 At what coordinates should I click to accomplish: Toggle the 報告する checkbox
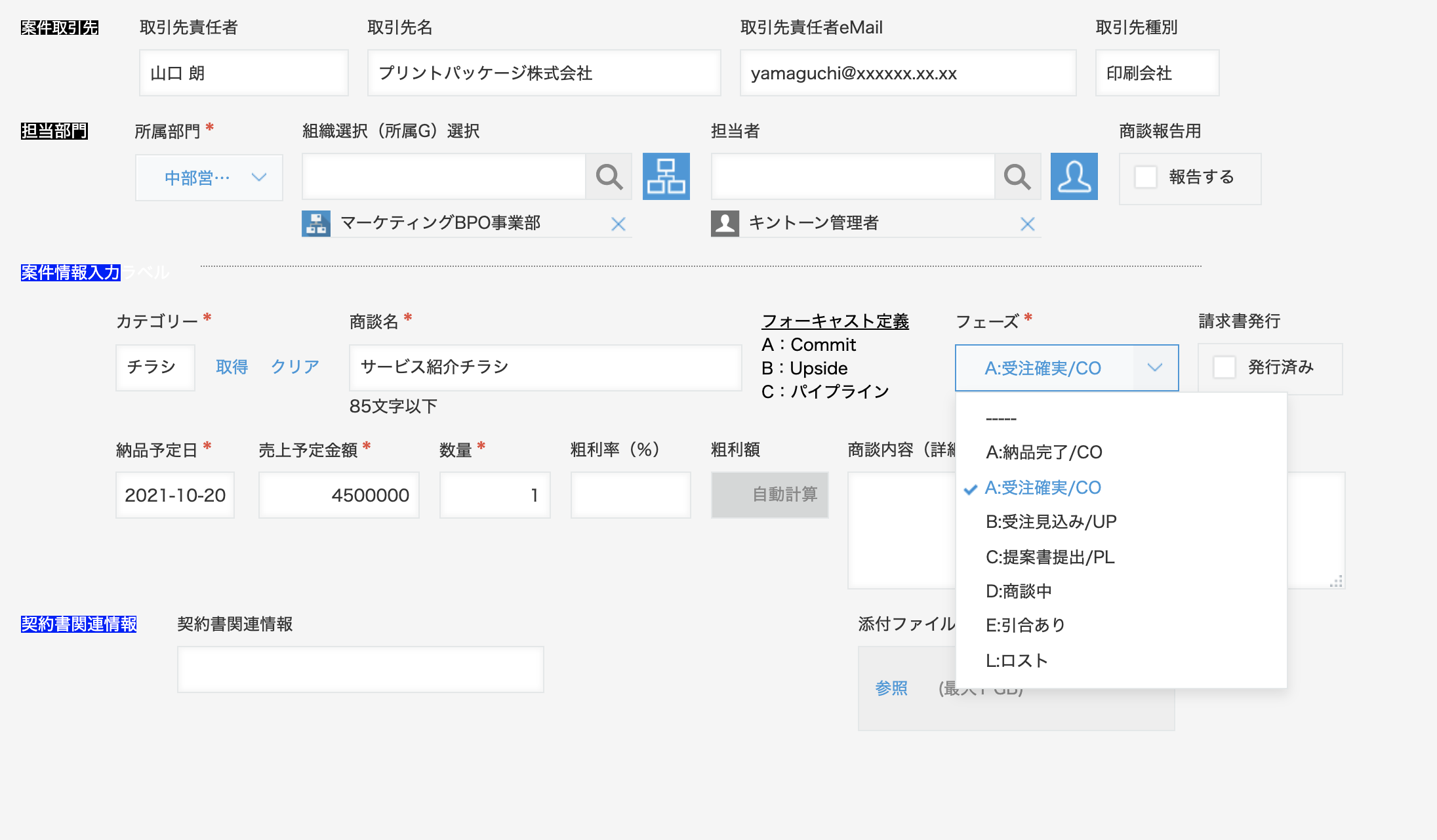(x=1146, y=177)
